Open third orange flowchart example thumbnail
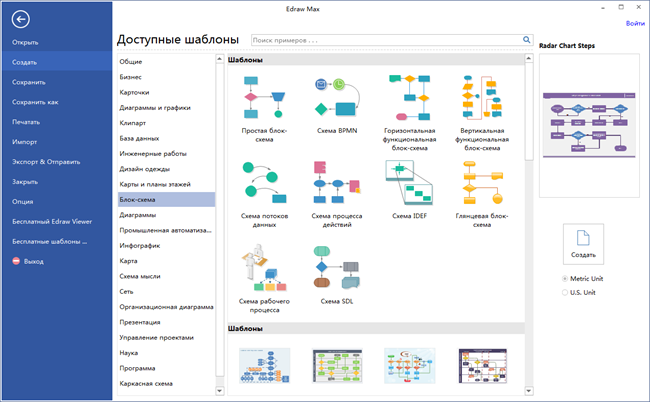This screenshot has height=402, width=650. 410,366
